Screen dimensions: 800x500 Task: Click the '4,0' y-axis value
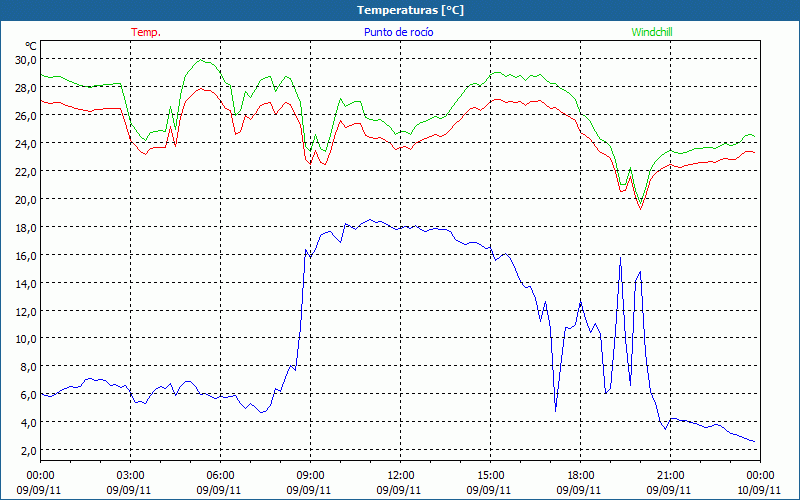click(x=29, y=423)
